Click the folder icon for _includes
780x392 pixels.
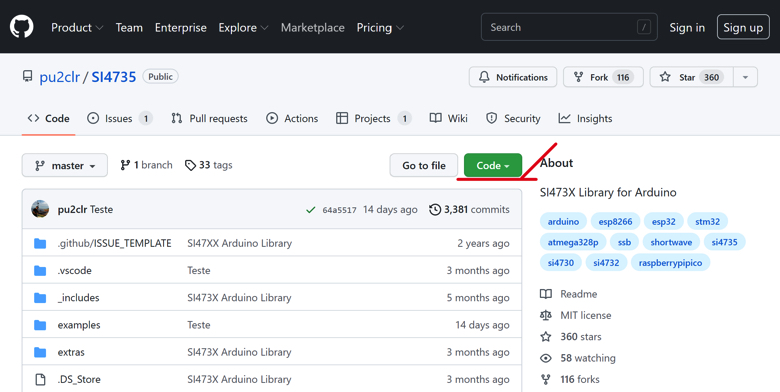(40, 297)
